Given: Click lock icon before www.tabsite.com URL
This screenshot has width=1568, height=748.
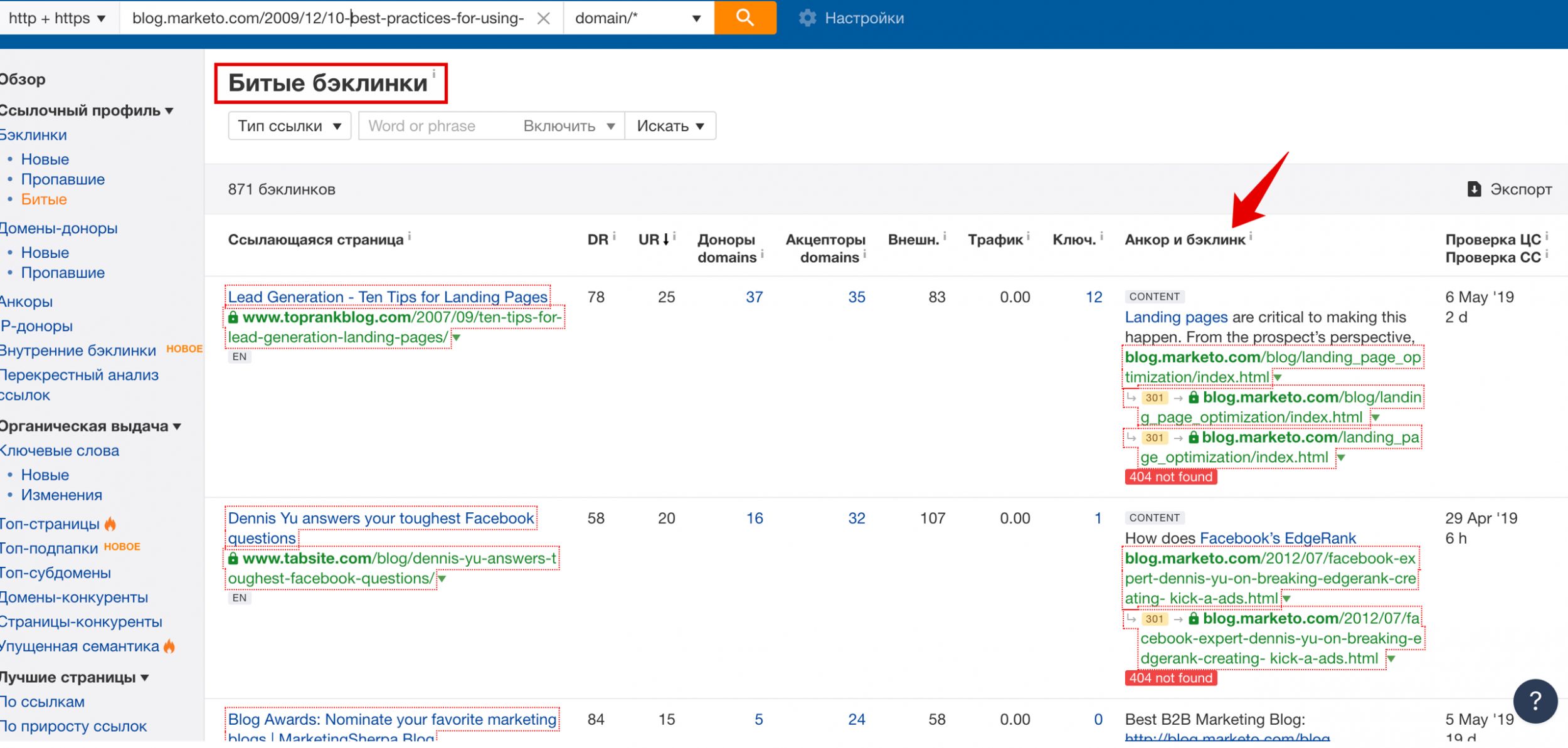Looking at the screenshot, I should tap(233, 558).
